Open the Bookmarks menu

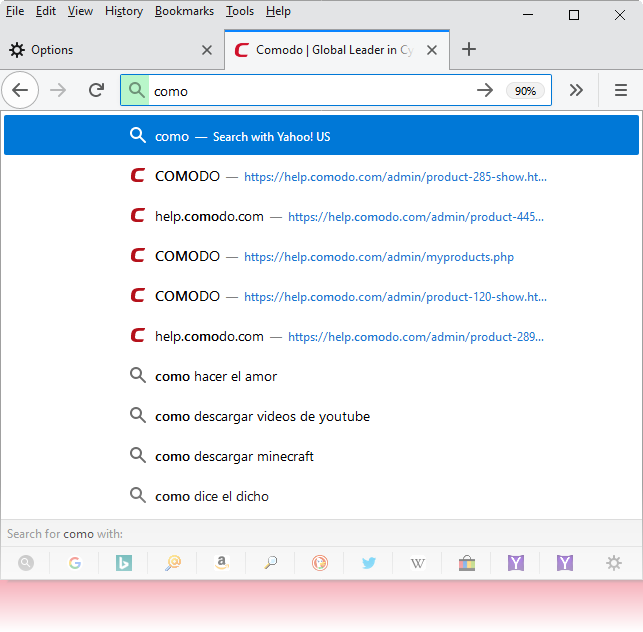tap(184, 11)
